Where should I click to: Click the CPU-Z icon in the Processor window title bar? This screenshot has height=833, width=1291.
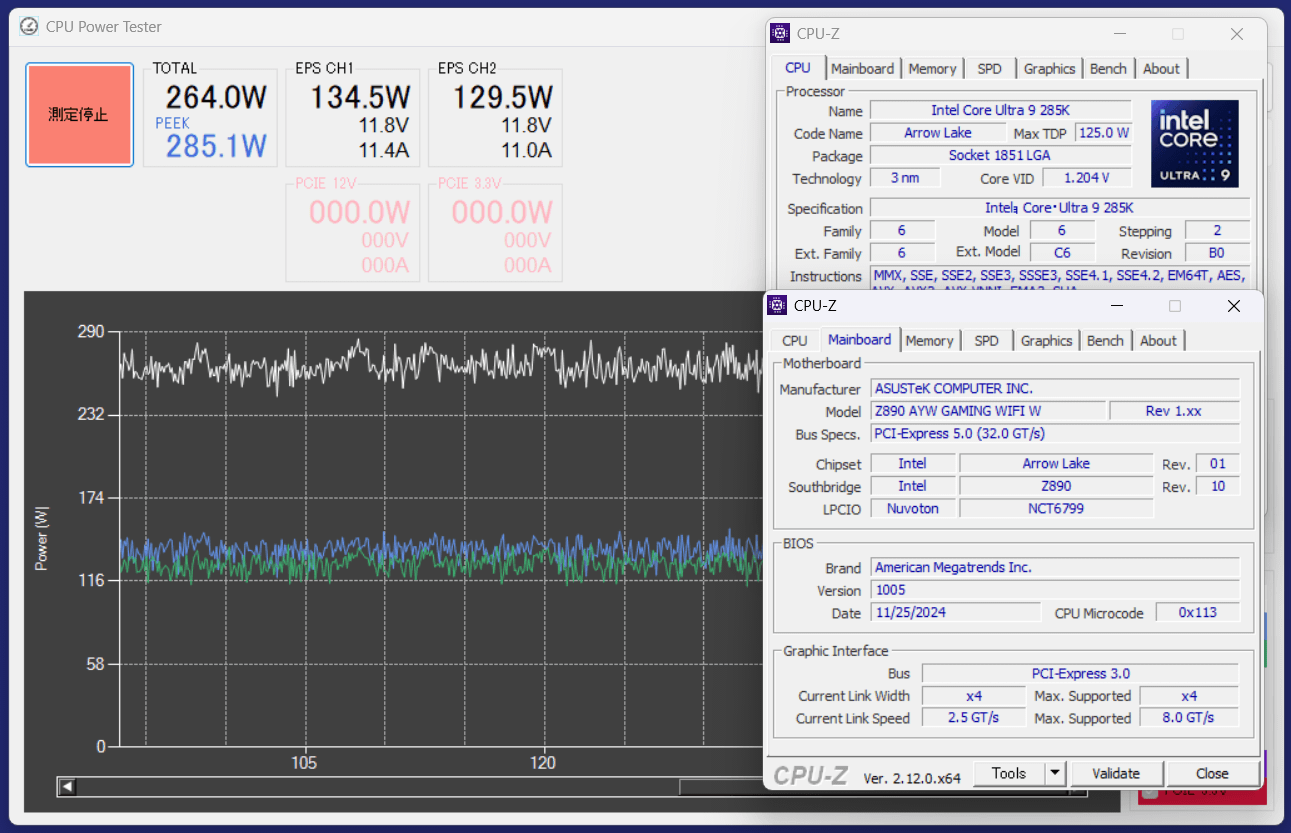(780, 33)
